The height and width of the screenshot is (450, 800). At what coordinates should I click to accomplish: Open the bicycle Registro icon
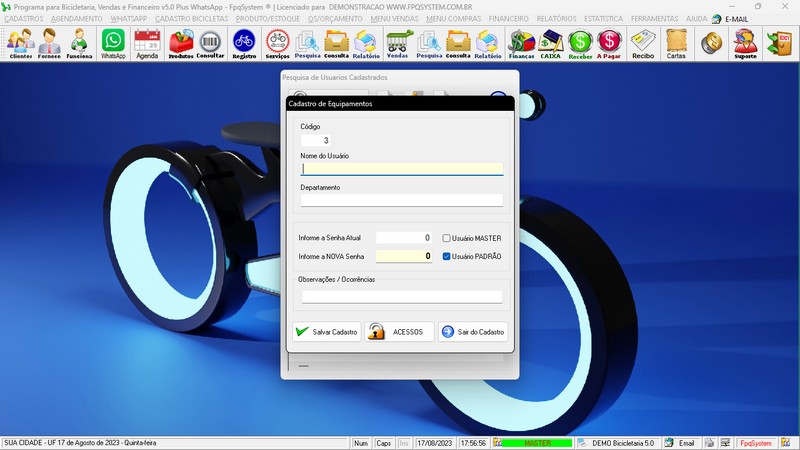243,43
